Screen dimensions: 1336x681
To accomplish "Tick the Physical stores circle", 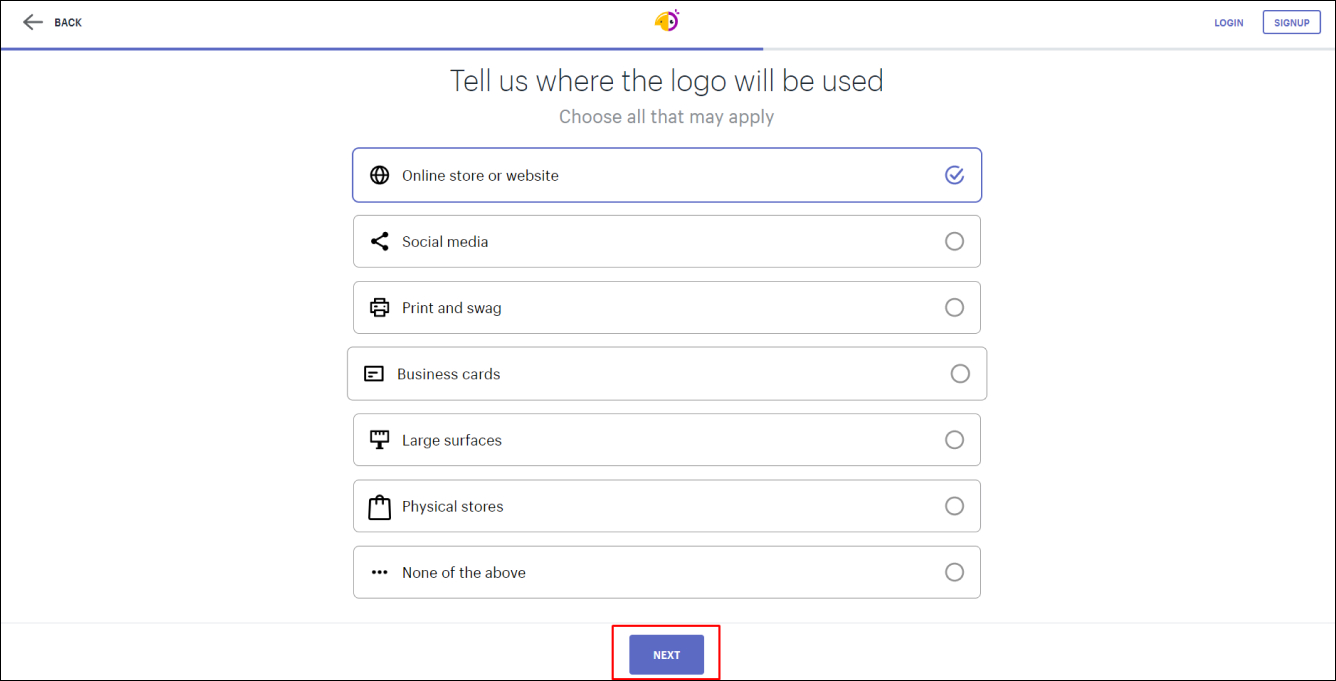I will click(x=954, y=506).
